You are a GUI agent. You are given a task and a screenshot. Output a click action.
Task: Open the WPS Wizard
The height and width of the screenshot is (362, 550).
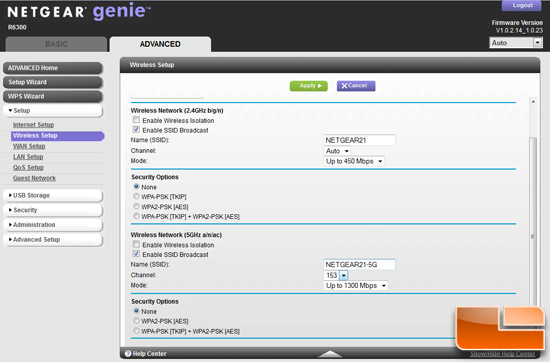point(53,96)
